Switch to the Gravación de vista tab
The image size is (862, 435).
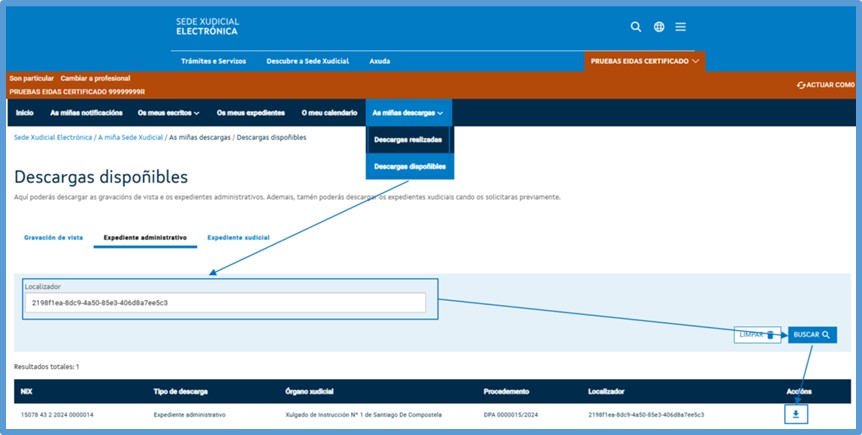(53, 237)
